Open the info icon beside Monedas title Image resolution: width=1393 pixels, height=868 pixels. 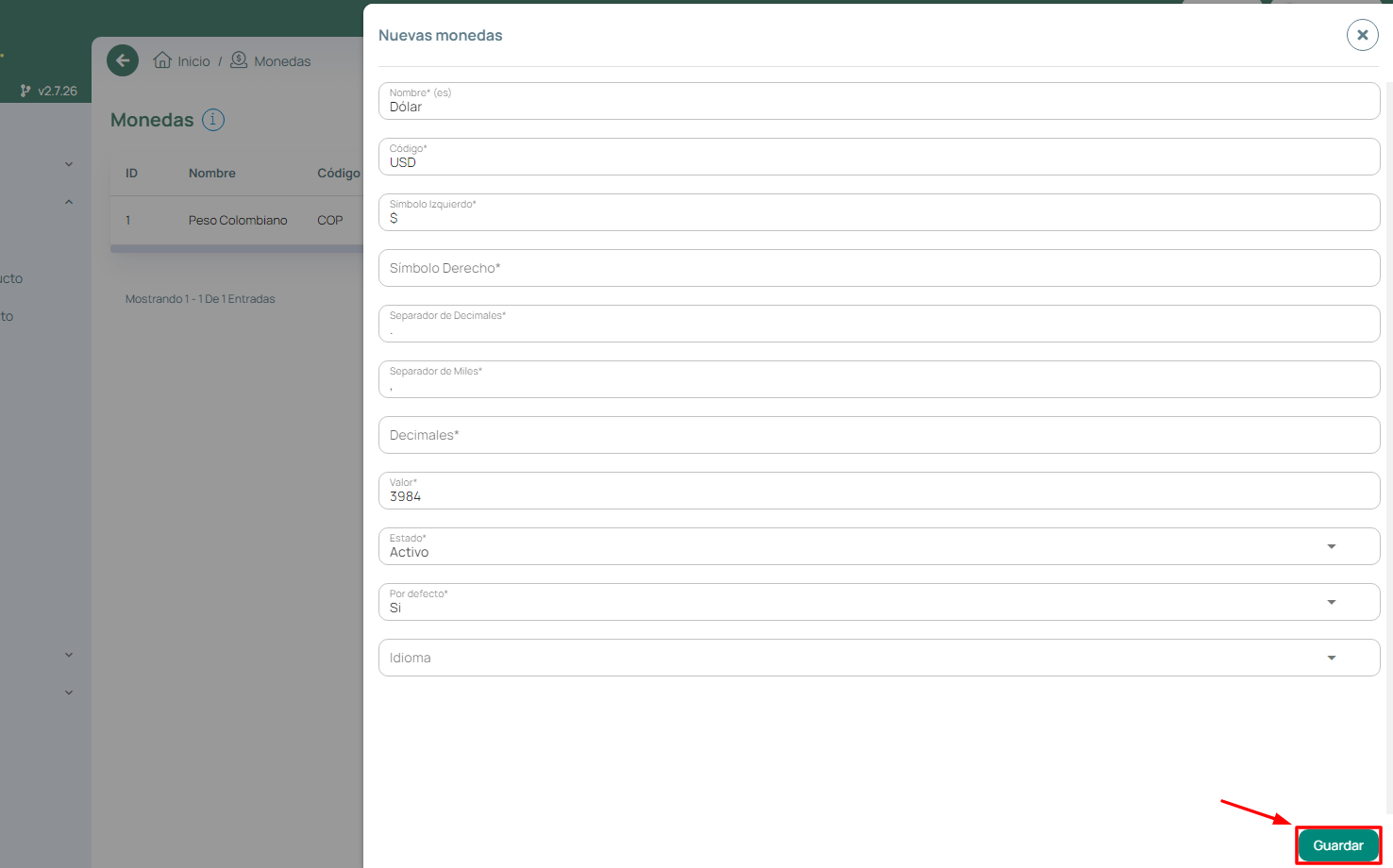pyautogui.click(x=213, y=120)
